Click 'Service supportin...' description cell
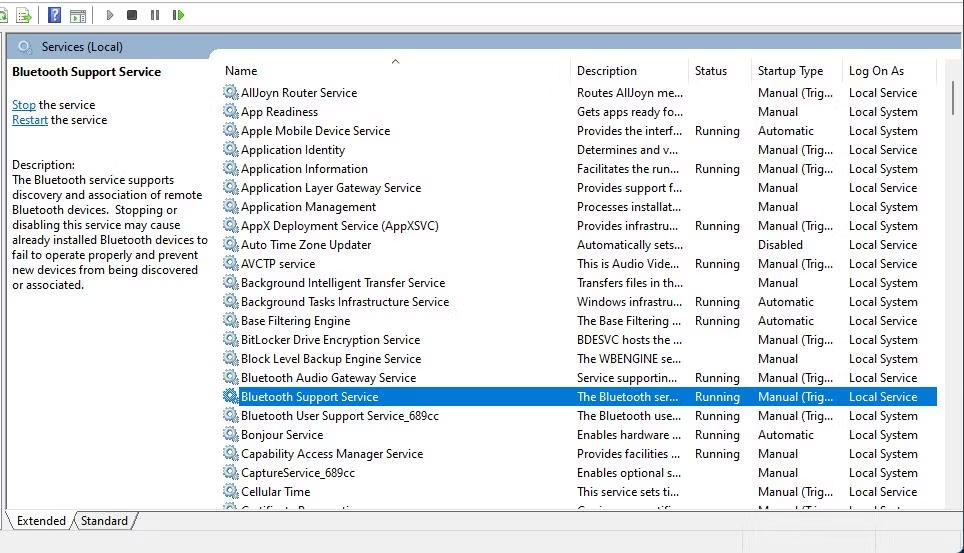 pos(627,378)
